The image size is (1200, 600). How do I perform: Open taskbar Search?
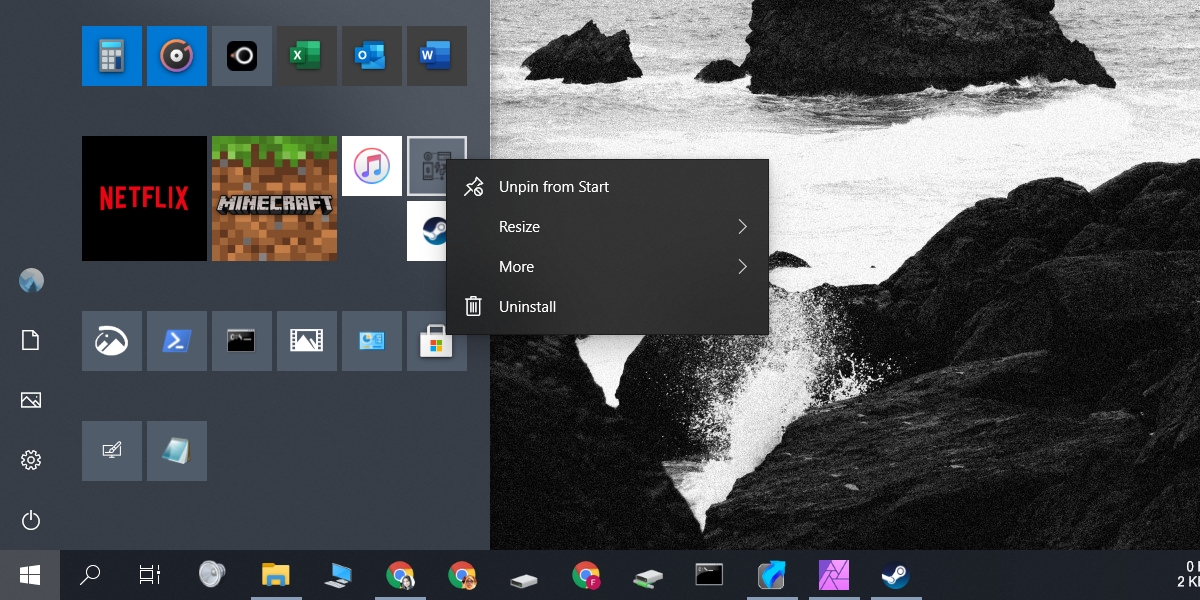click(x=90, y=575)
